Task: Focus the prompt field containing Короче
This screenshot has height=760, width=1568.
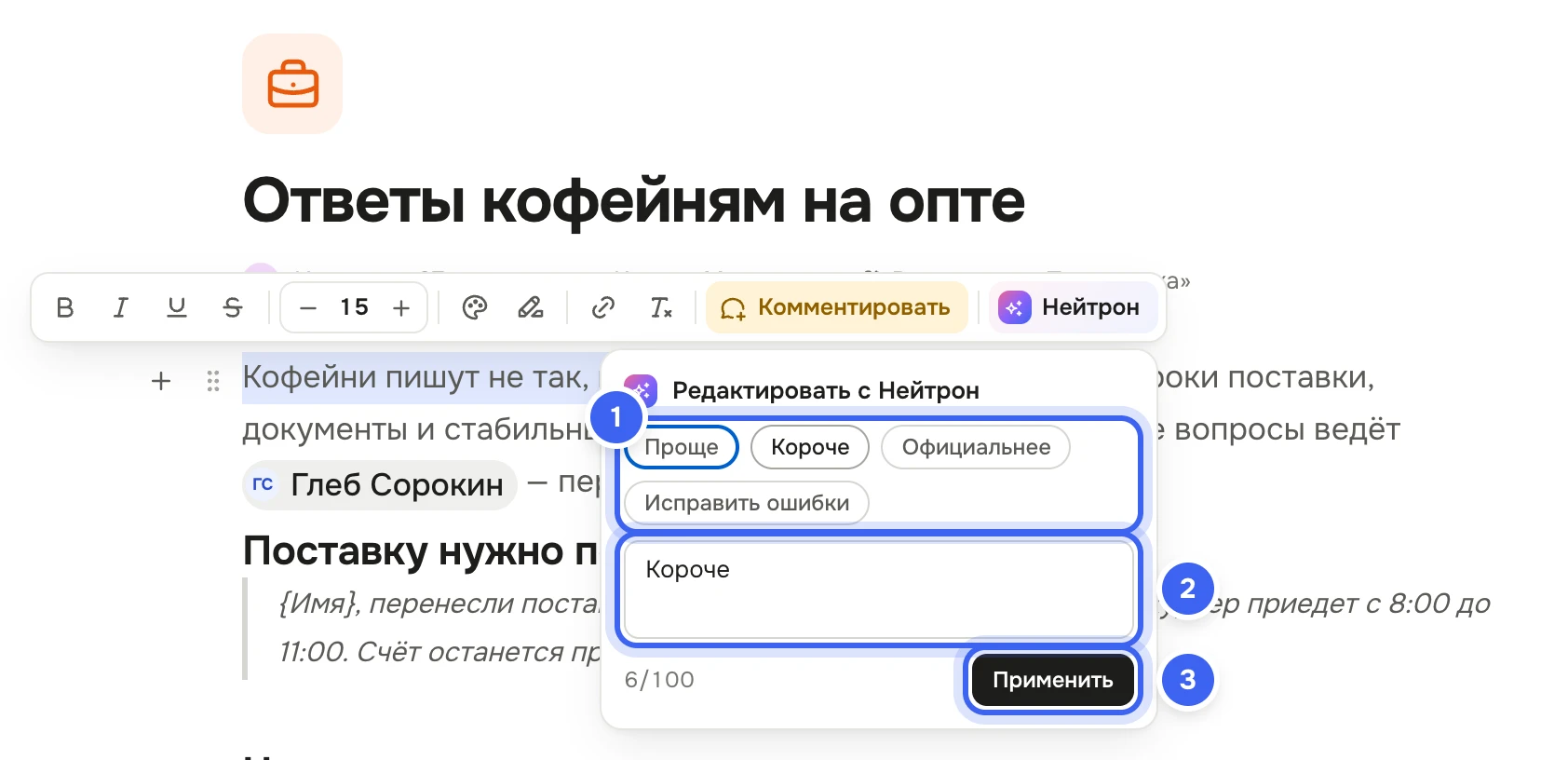Action: [879, 590]
